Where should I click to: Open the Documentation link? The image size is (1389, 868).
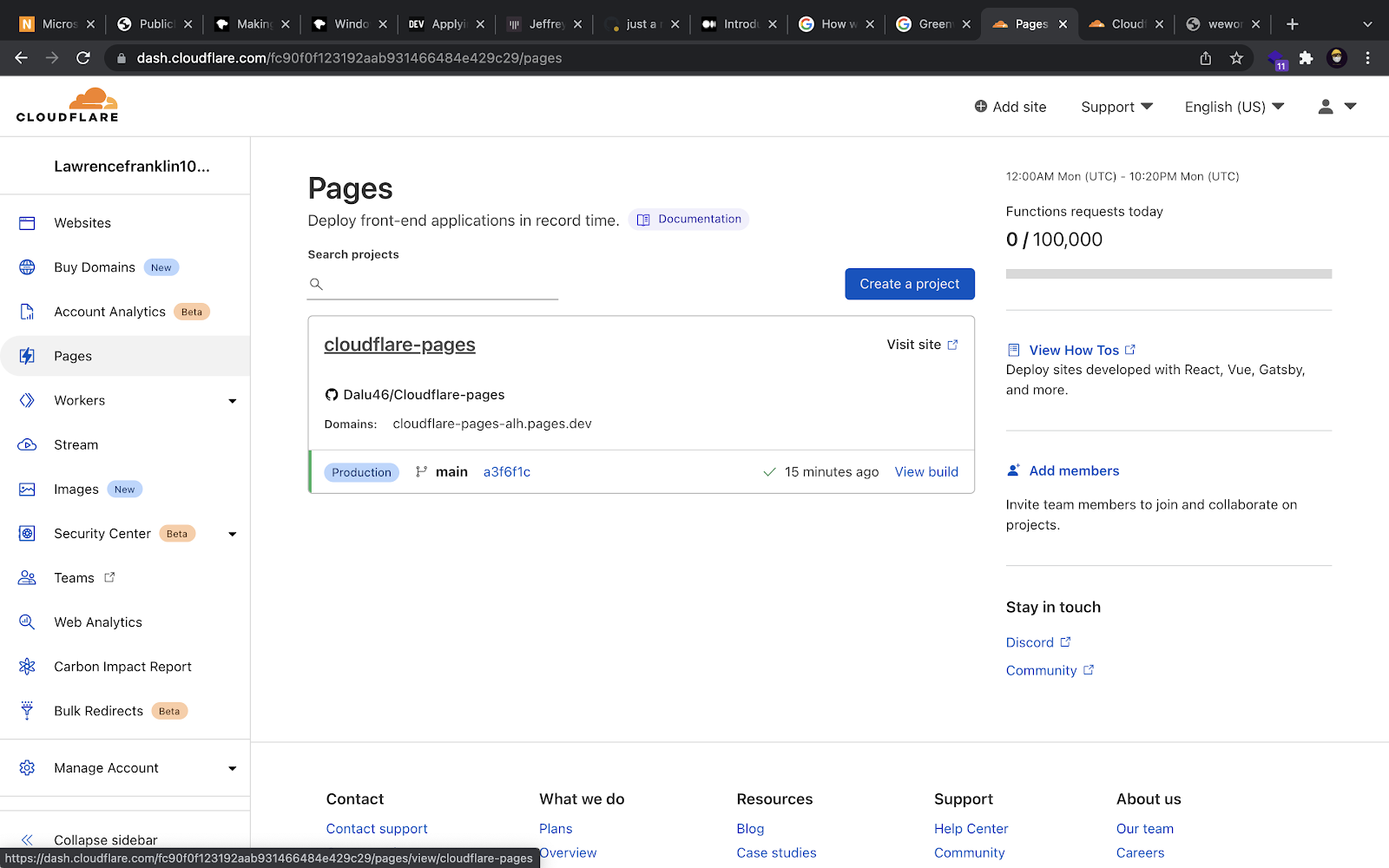(x=688, y=220)
